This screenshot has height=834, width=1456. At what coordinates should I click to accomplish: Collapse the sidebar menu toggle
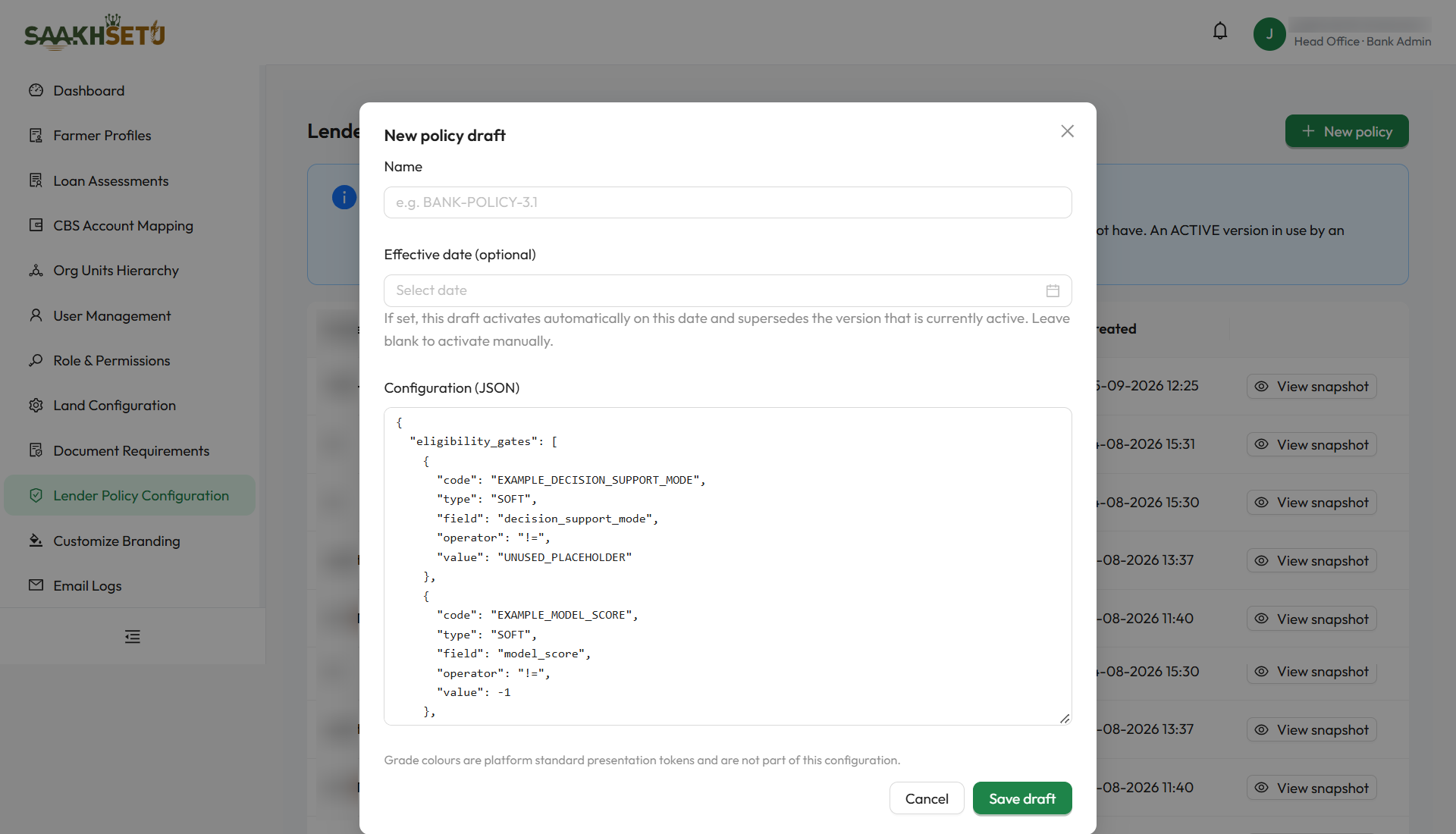133,637
